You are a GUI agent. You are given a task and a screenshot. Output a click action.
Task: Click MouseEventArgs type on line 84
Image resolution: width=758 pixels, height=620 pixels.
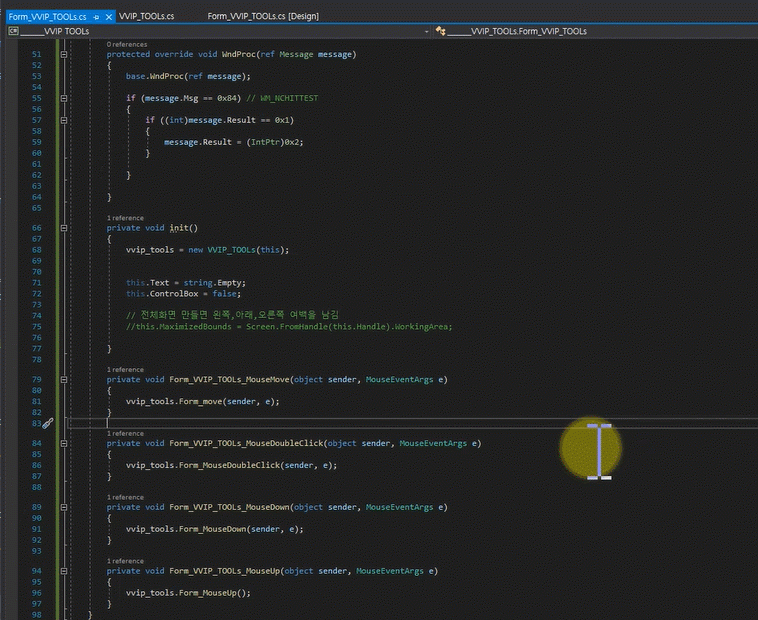[x=433, y=444]
